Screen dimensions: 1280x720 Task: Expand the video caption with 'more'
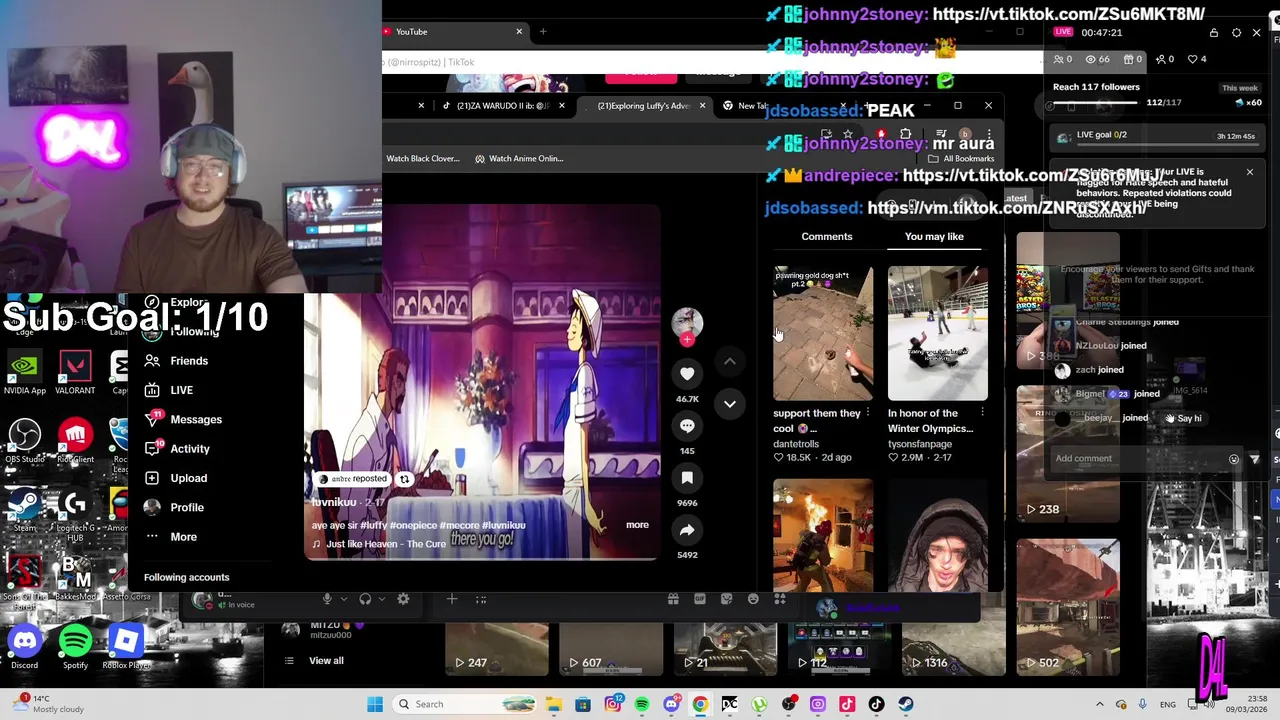coord(637,524)
